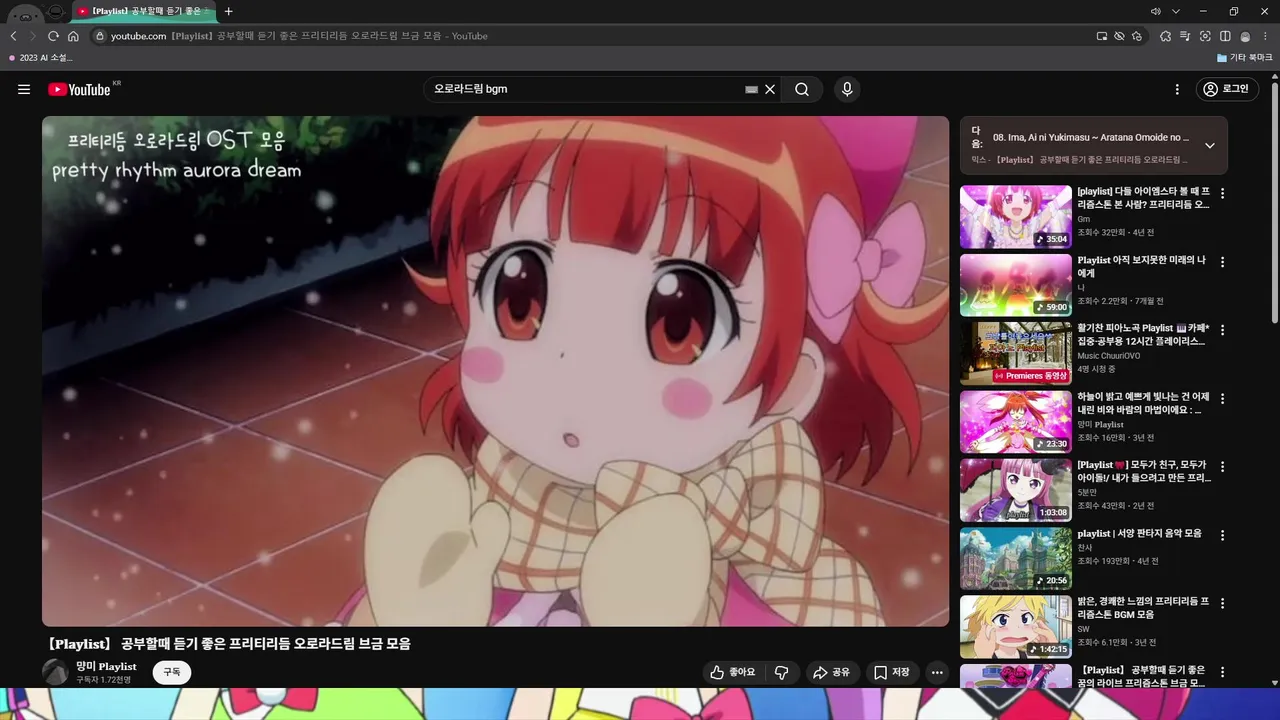Image resolution: width=1280 pixels, height=720 pixels.
Task: Play the 20:56 fantasy music thumbnail
Action: [x=1016, y=558]
